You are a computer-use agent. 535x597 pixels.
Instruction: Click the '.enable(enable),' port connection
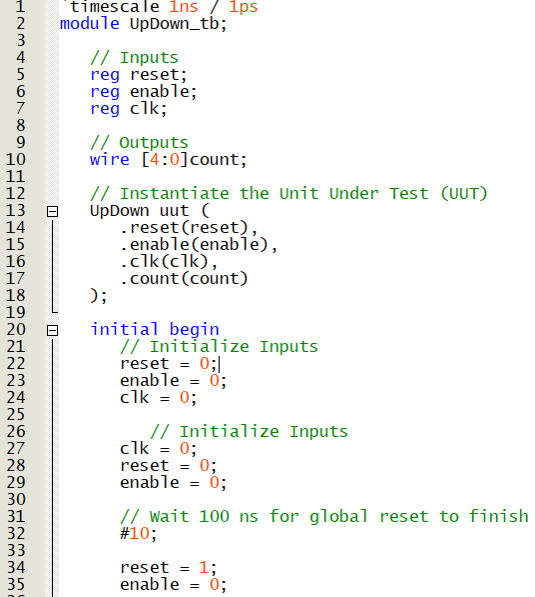tap(199, 245)
